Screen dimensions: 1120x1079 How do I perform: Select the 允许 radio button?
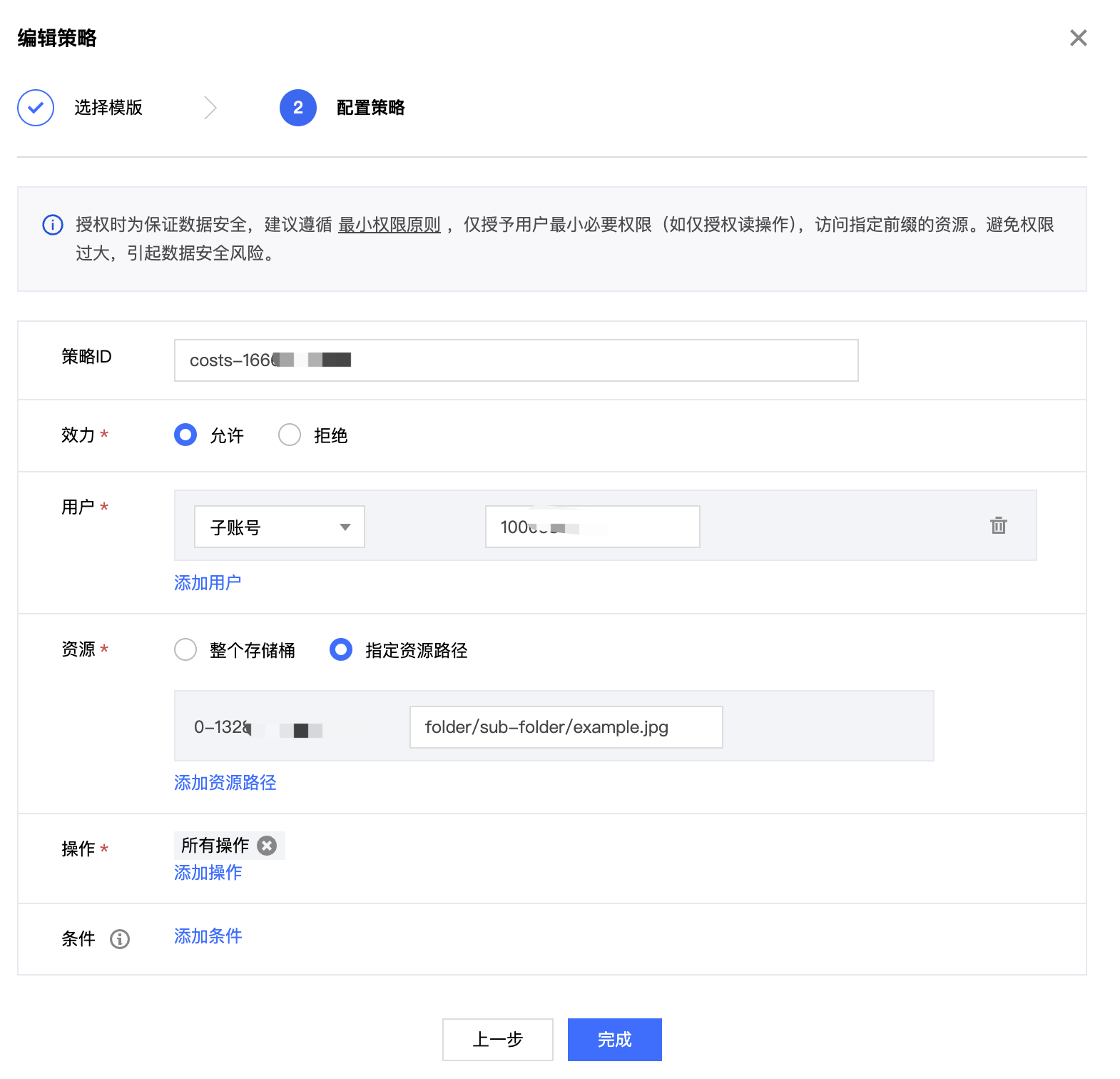click(x=185, y=435)
